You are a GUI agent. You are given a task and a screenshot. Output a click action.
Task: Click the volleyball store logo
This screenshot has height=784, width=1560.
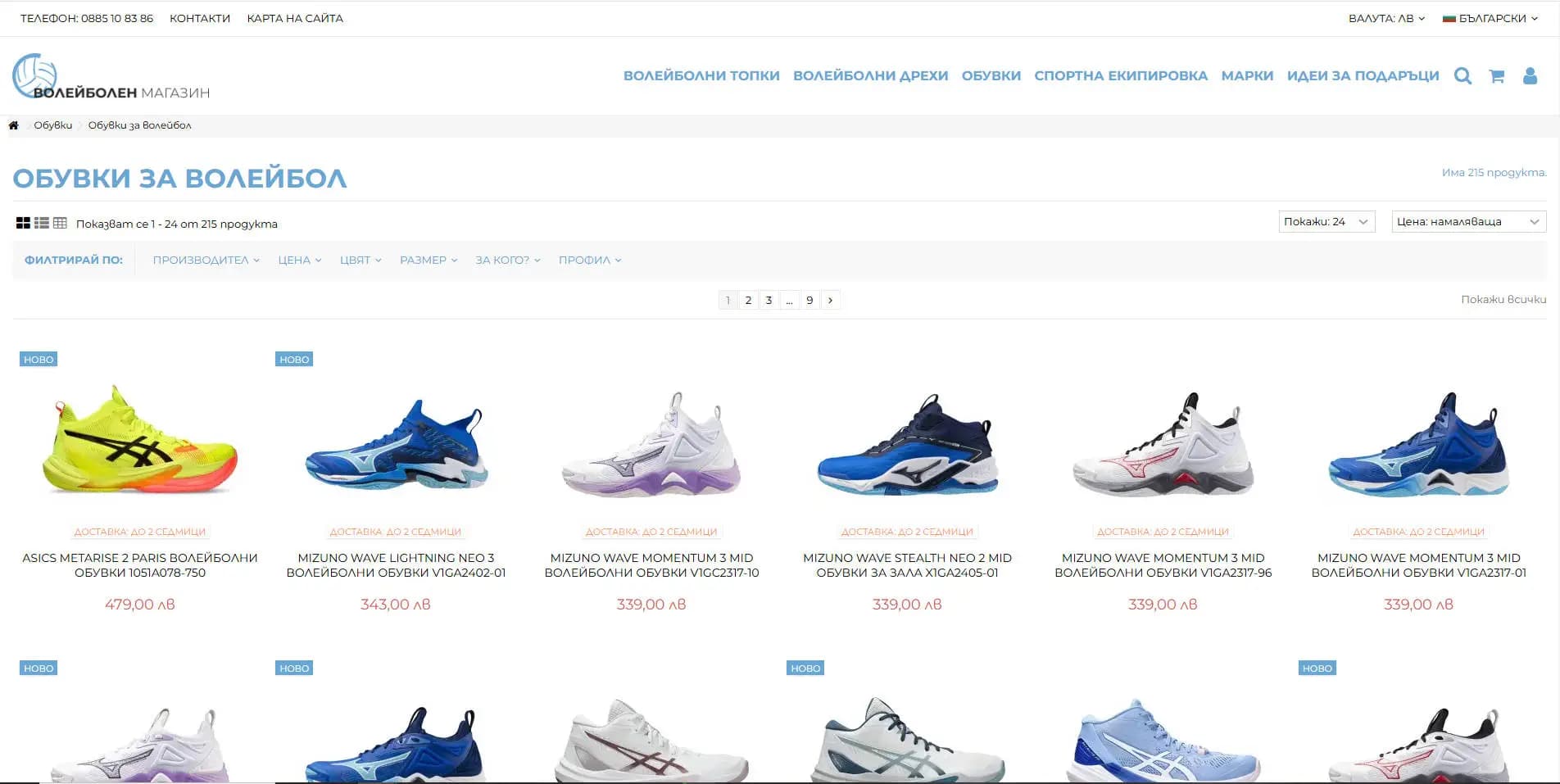(111, 77)
